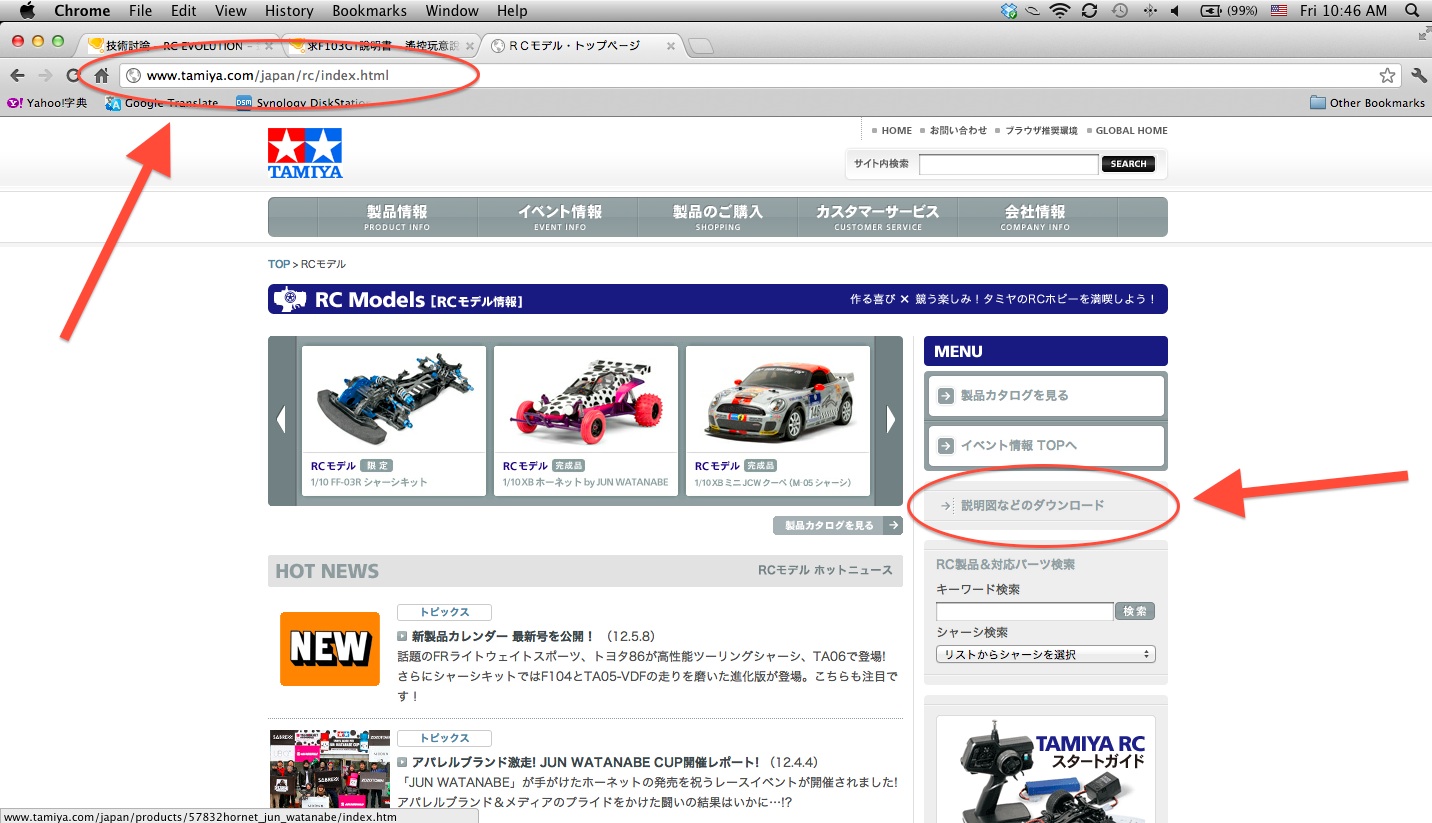Click イベント情報 TOPへ menu button
Viewport: 1432px width, 823px height.
[1046, 446]
